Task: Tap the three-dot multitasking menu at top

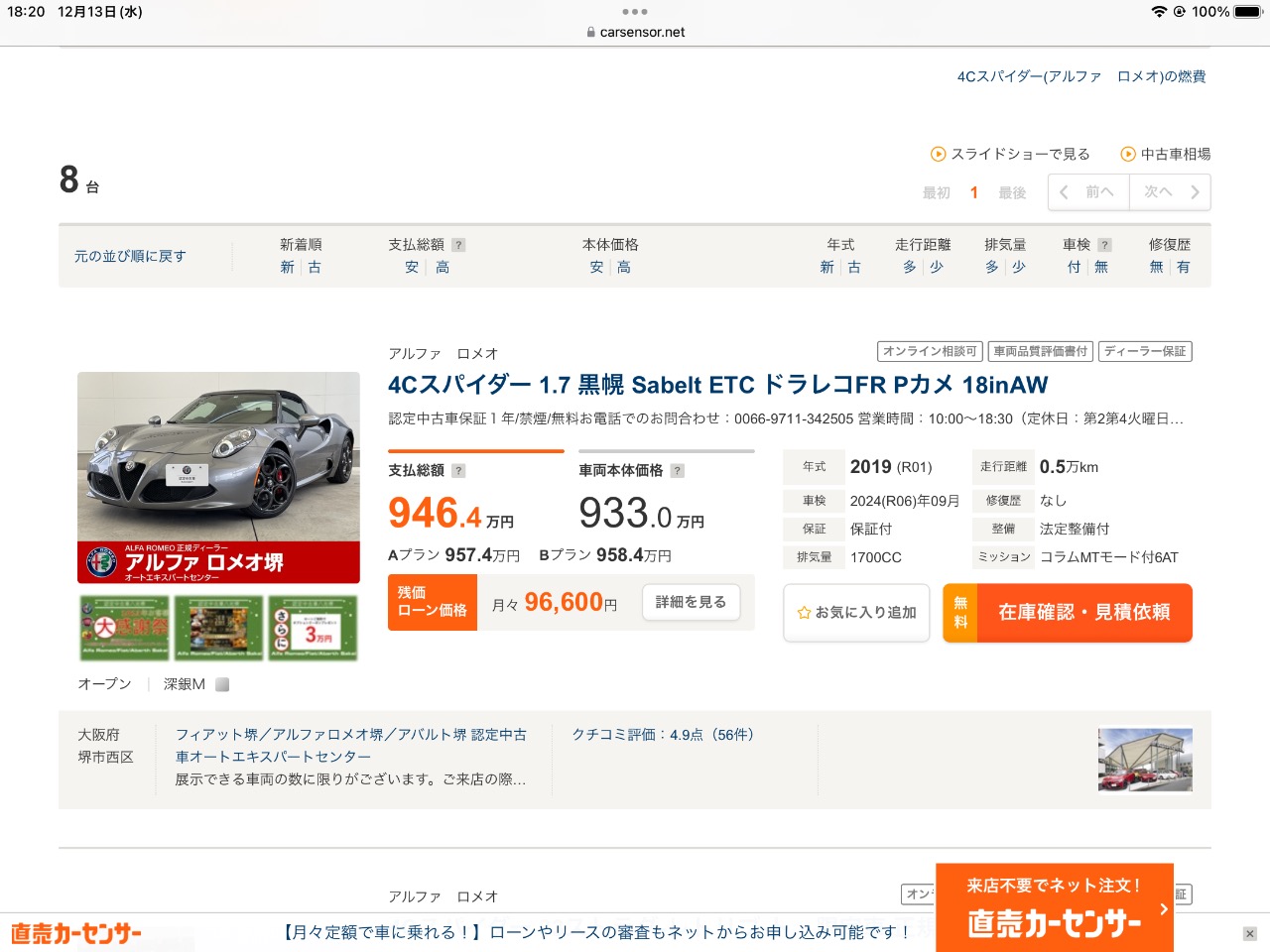Action: click(635, 12)
